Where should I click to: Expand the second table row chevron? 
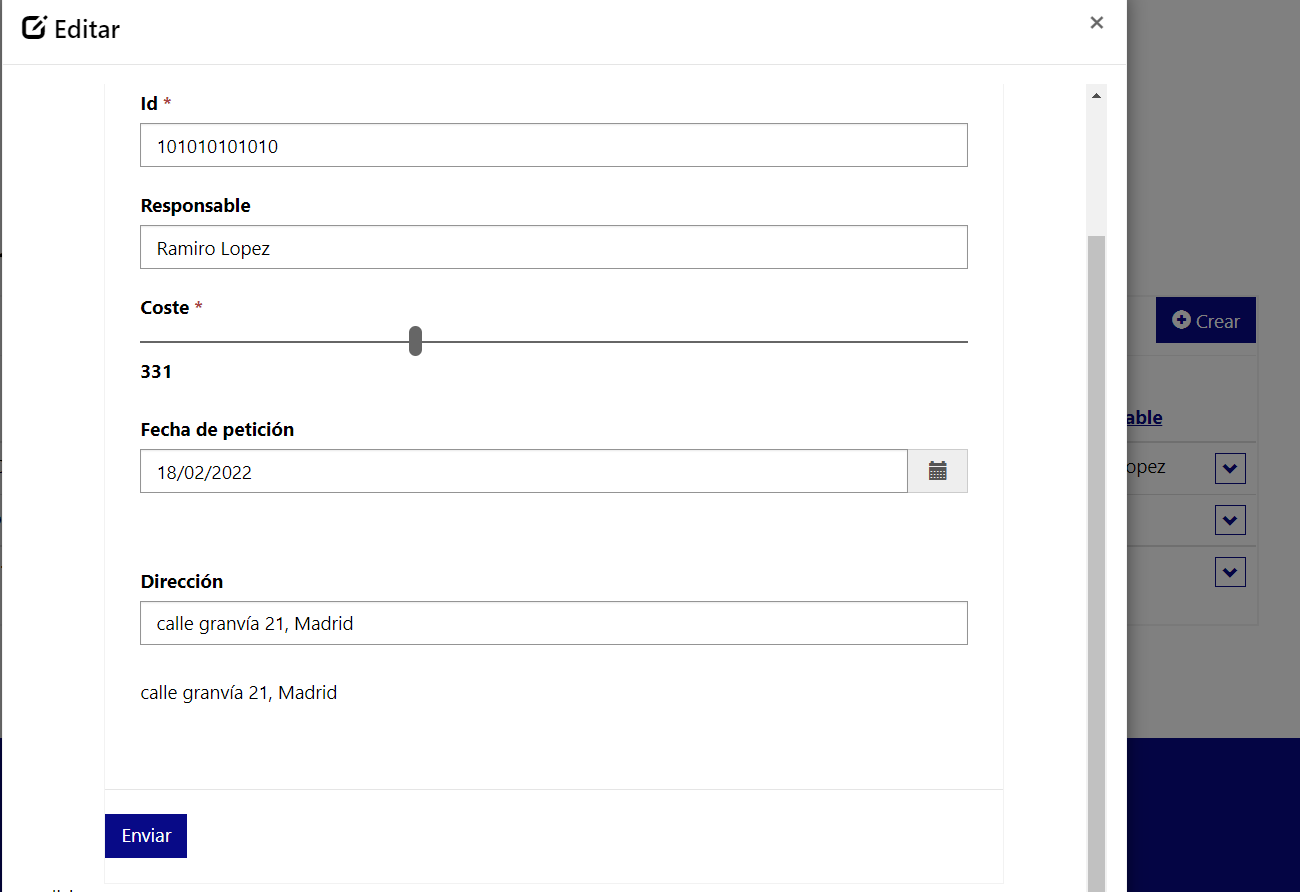(1229, 520)
